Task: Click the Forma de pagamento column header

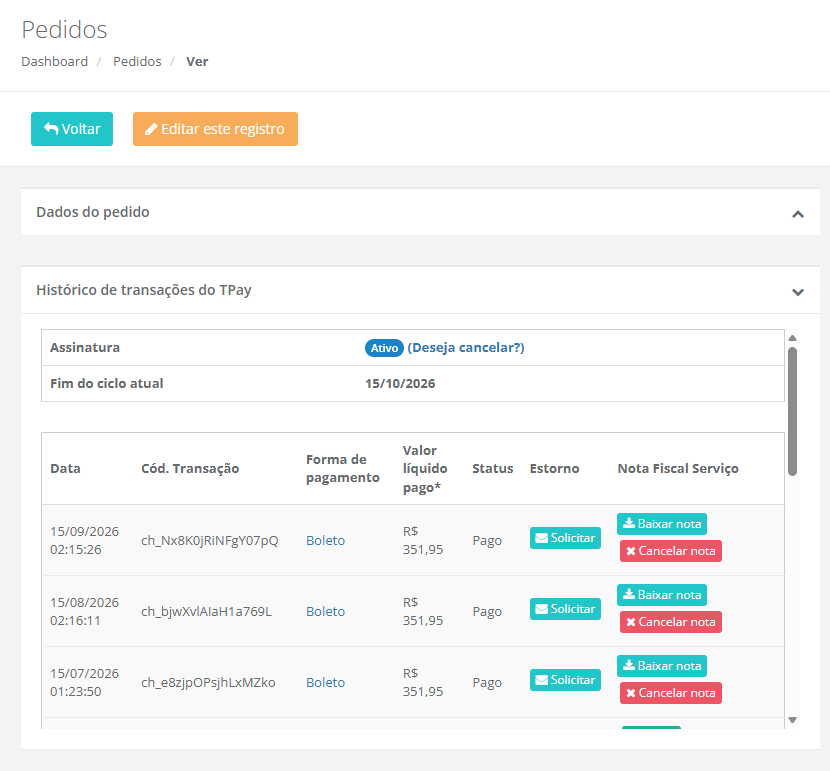Action: (342, 468)
